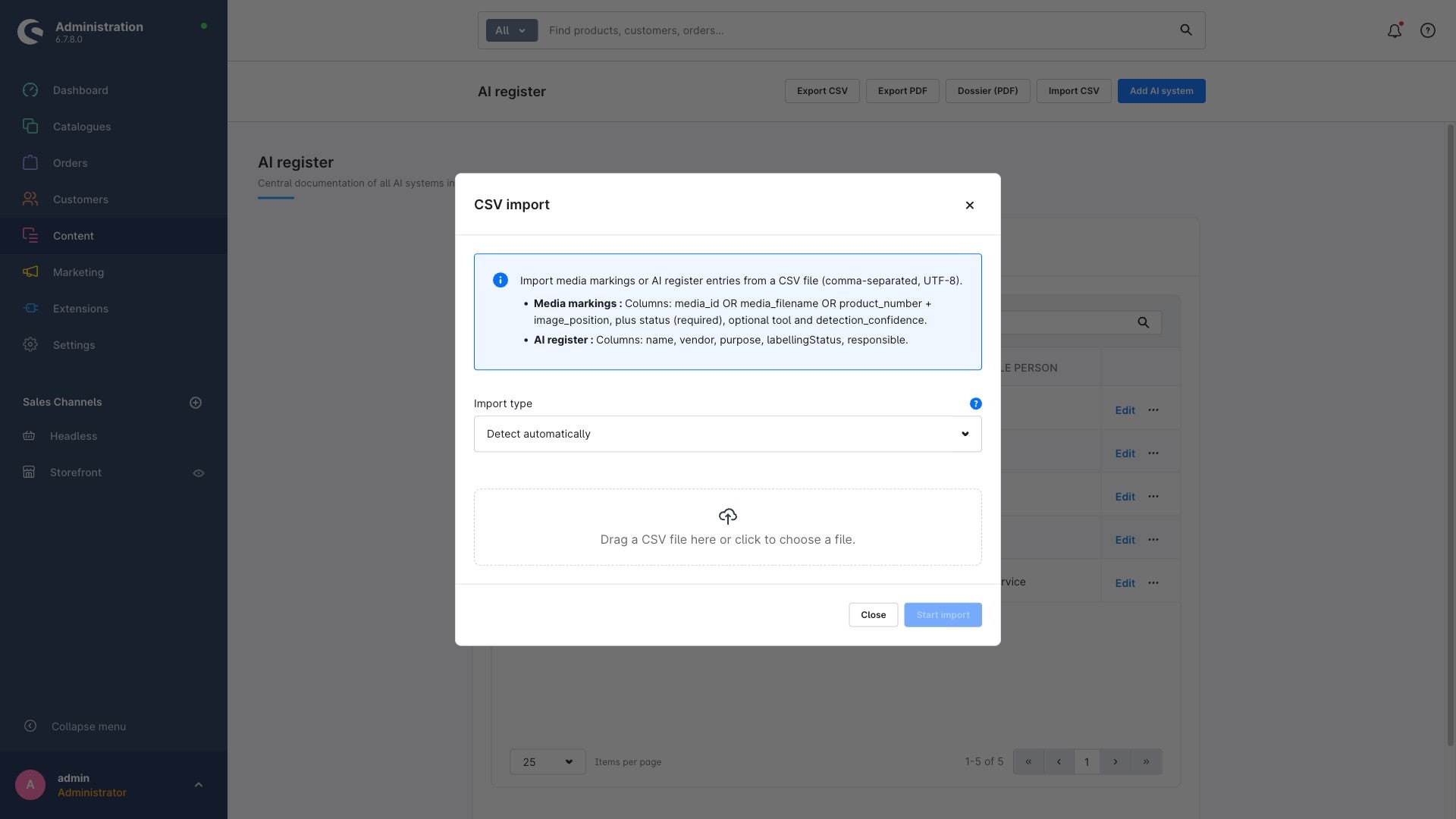Toggle Storefront eye visibility icon

(x=199, y=473)
